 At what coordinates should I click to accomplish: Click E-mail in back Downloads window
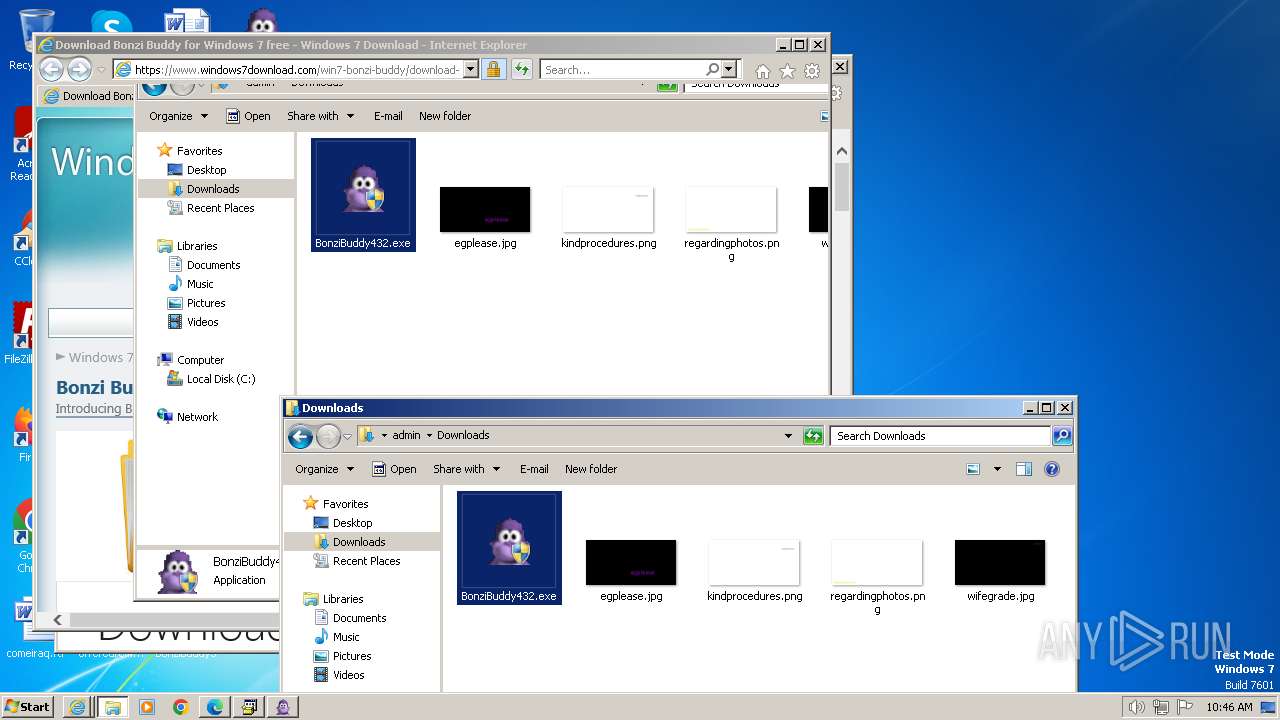tap(388, 116)
